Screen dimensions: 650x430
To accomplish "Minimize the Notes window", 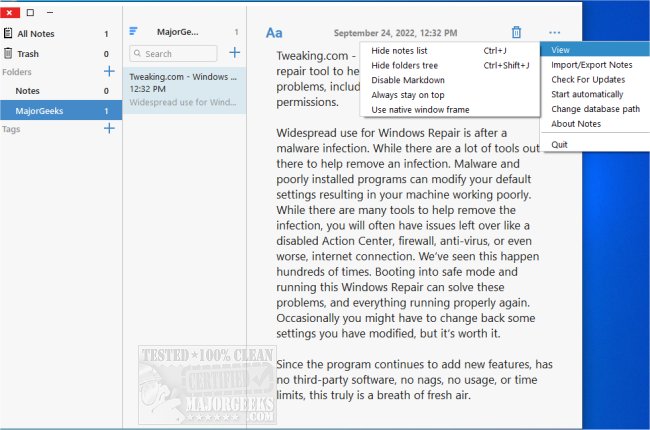I will (50, 12).
